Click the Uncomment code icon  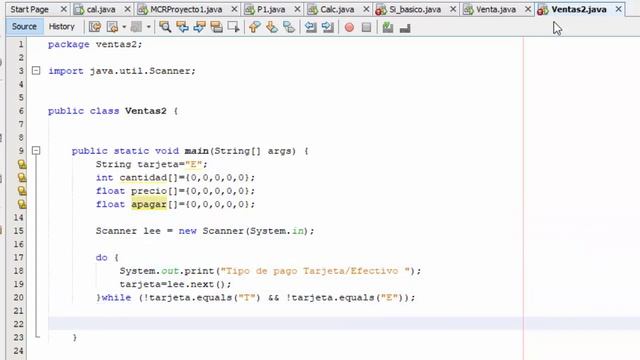(405, 27)
